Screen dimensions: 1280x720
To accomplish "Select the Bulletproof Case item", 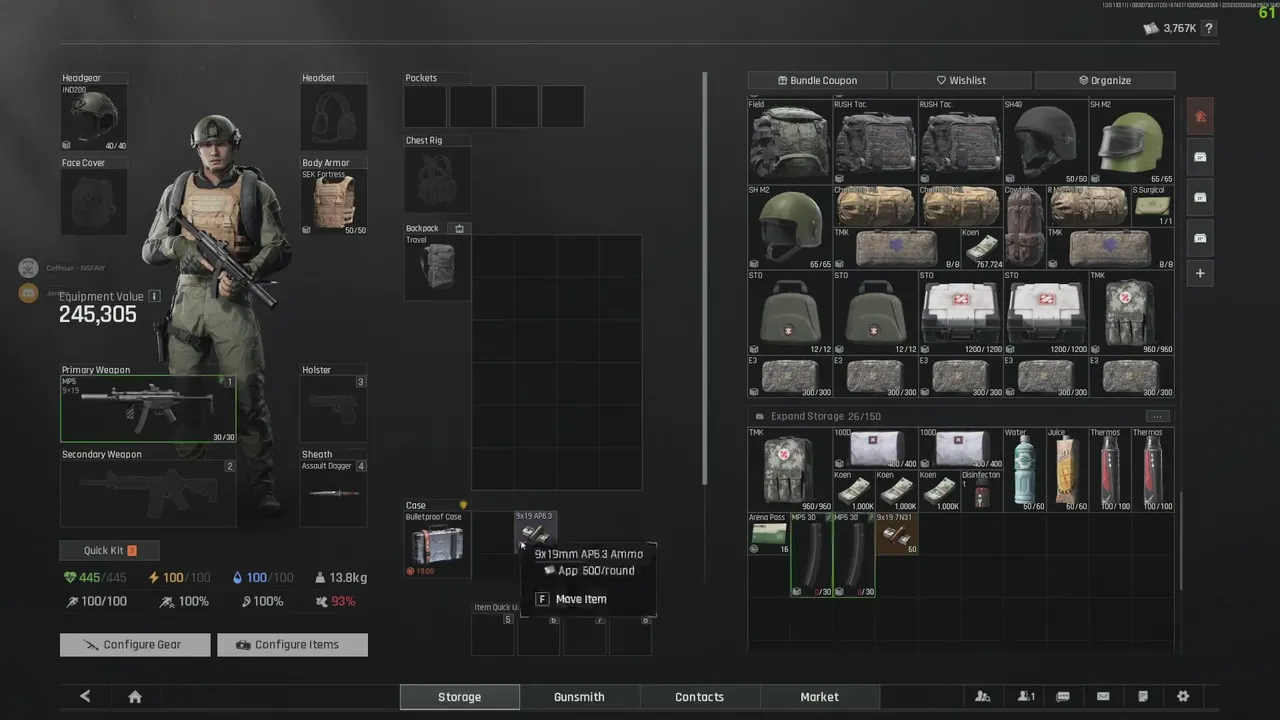I will click(x=437, y=545).
